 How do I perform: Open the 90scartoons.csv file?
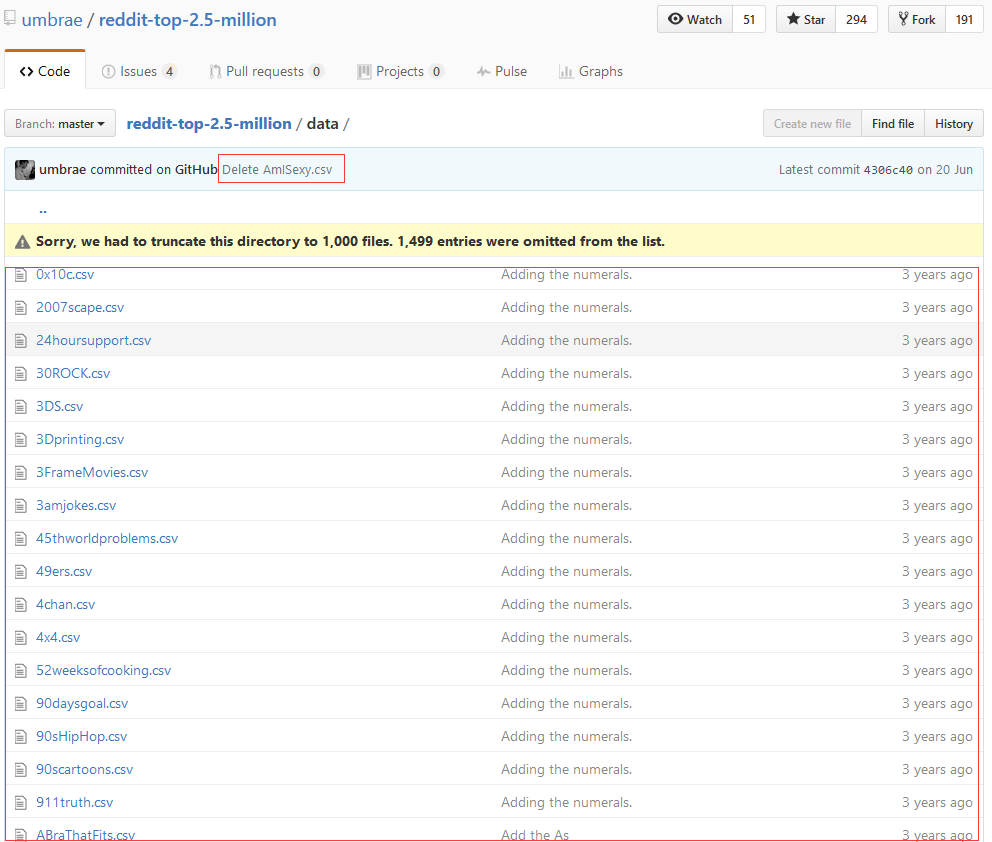[85, 770]
